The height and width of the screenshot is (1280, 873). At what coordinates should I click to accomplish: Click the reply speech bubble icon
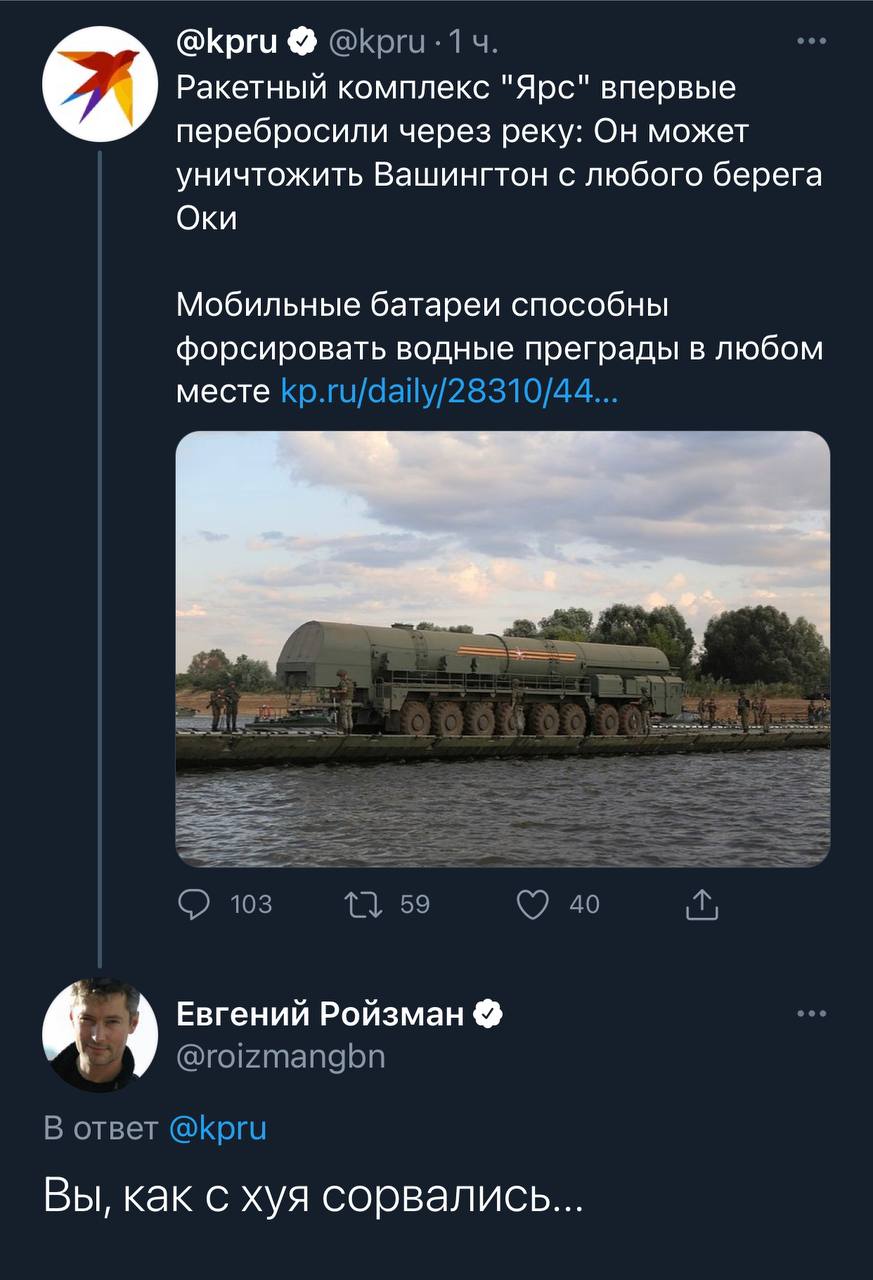(x=194, y=904)
